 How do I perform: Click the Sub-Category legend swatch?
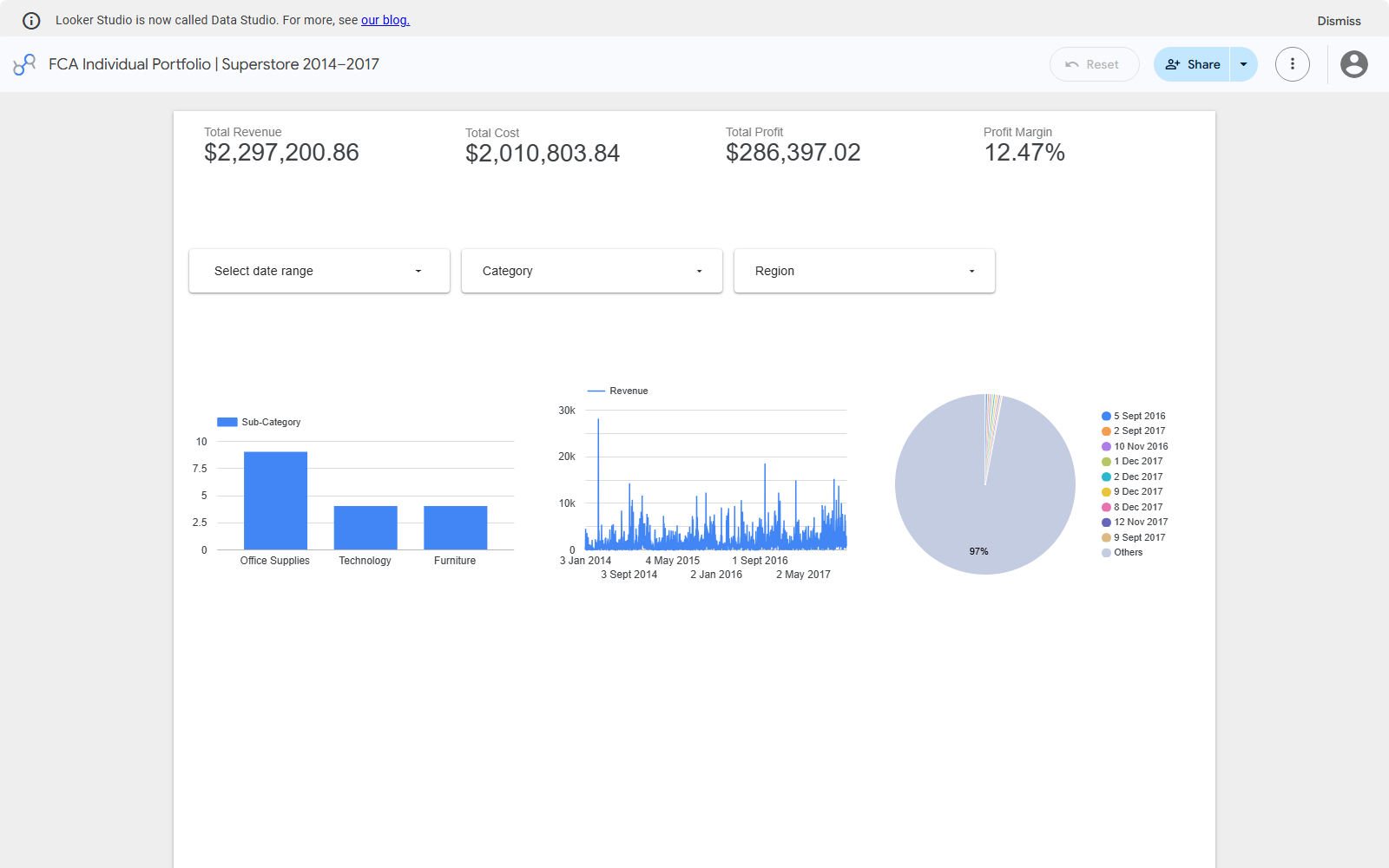point(227,422)
